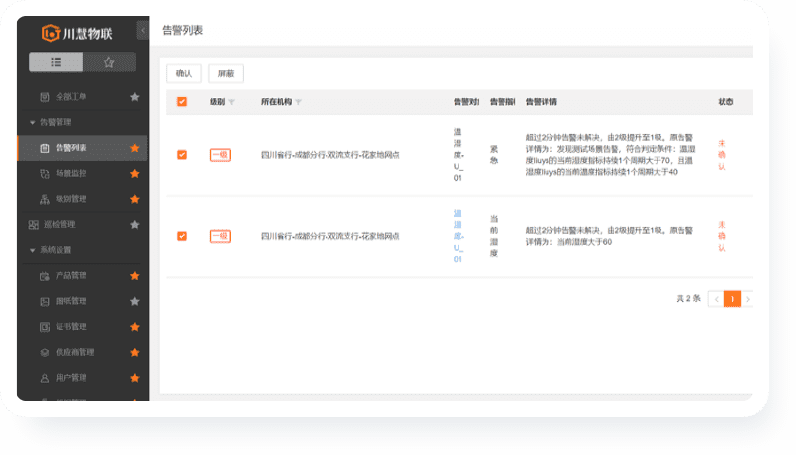Toggle favorite star for 图纸管理
Screen dimensions: 796x455
click(135, 301)
